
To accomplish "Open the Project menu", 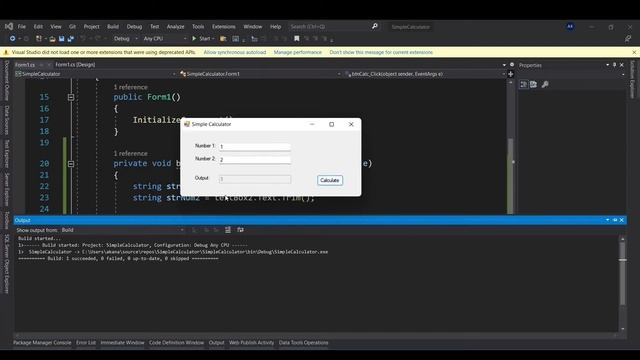I will pos(91,27).
